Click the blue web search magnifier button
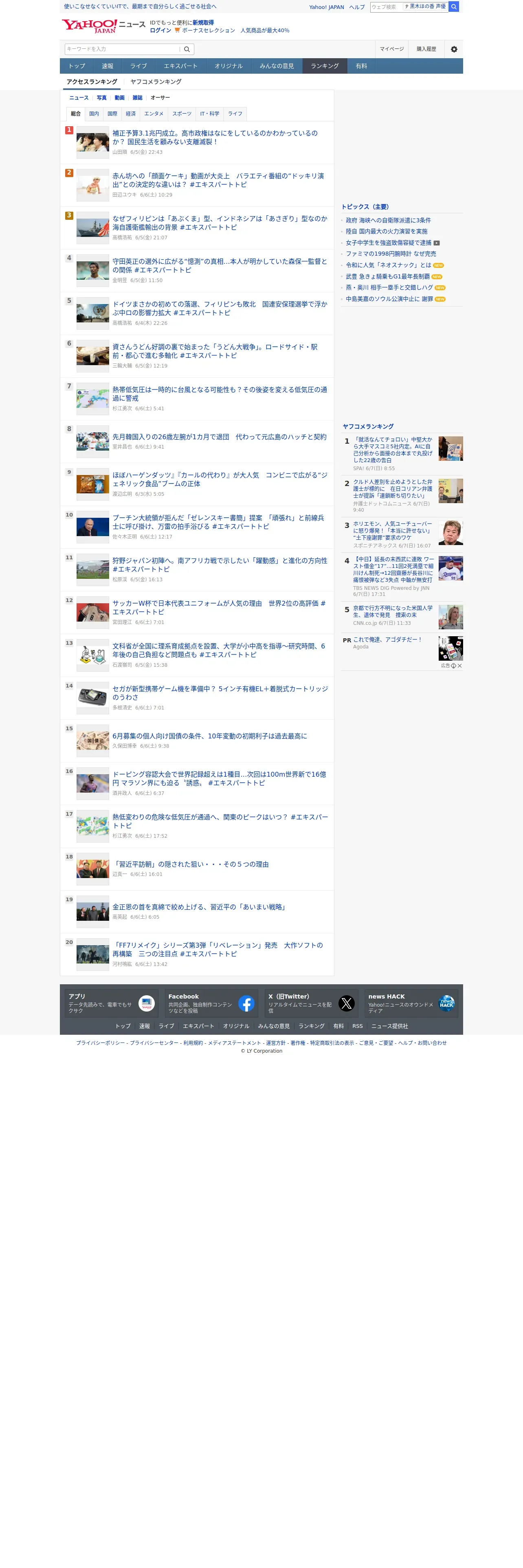 tap(454, 7)
